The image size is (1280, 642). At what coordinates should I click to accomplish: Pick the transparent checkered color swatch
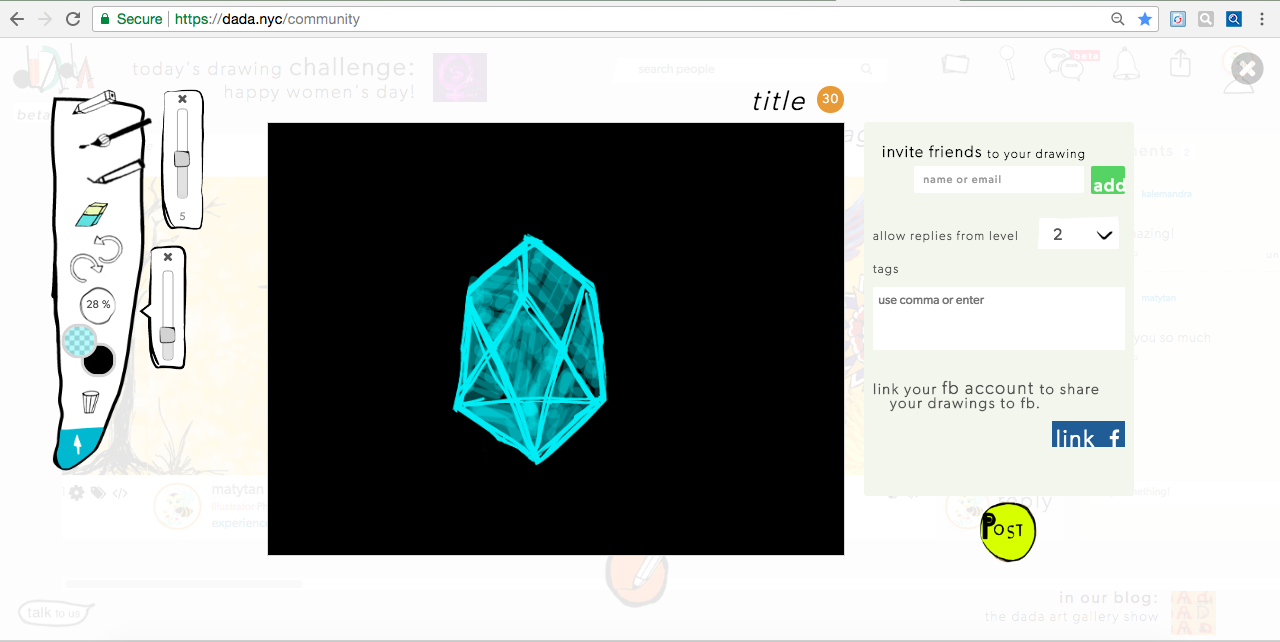coord(79,341)
